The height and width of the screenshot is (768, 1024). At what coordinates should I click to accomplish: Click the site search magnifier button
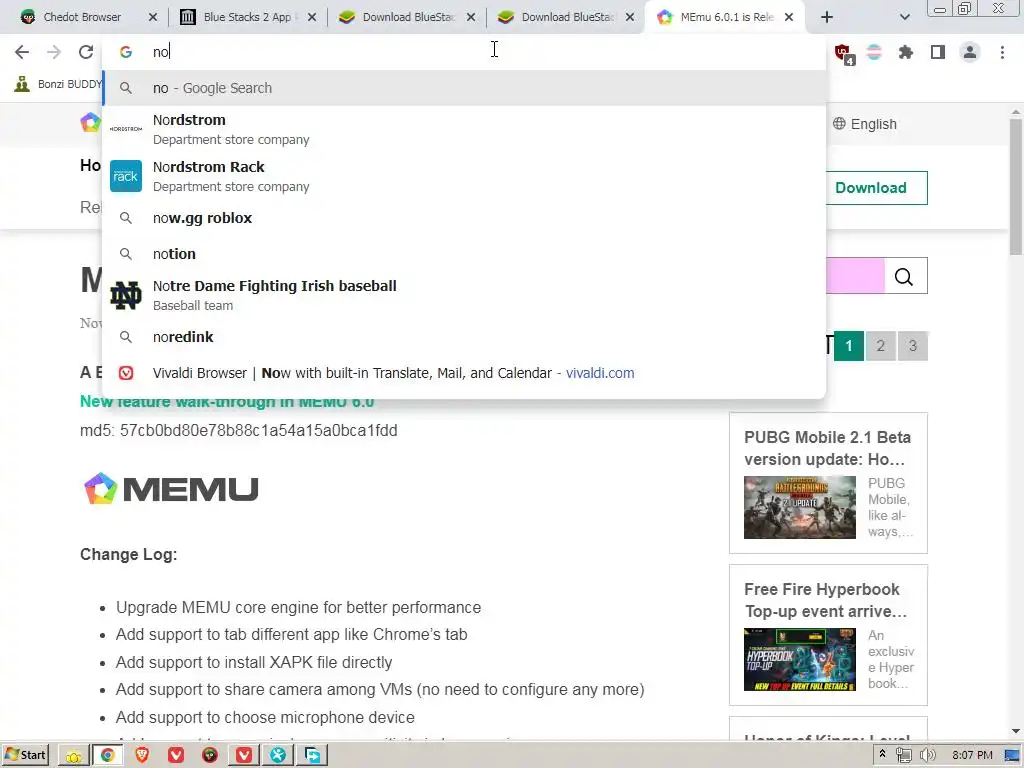pyautogui.click(x=905, y=276)
